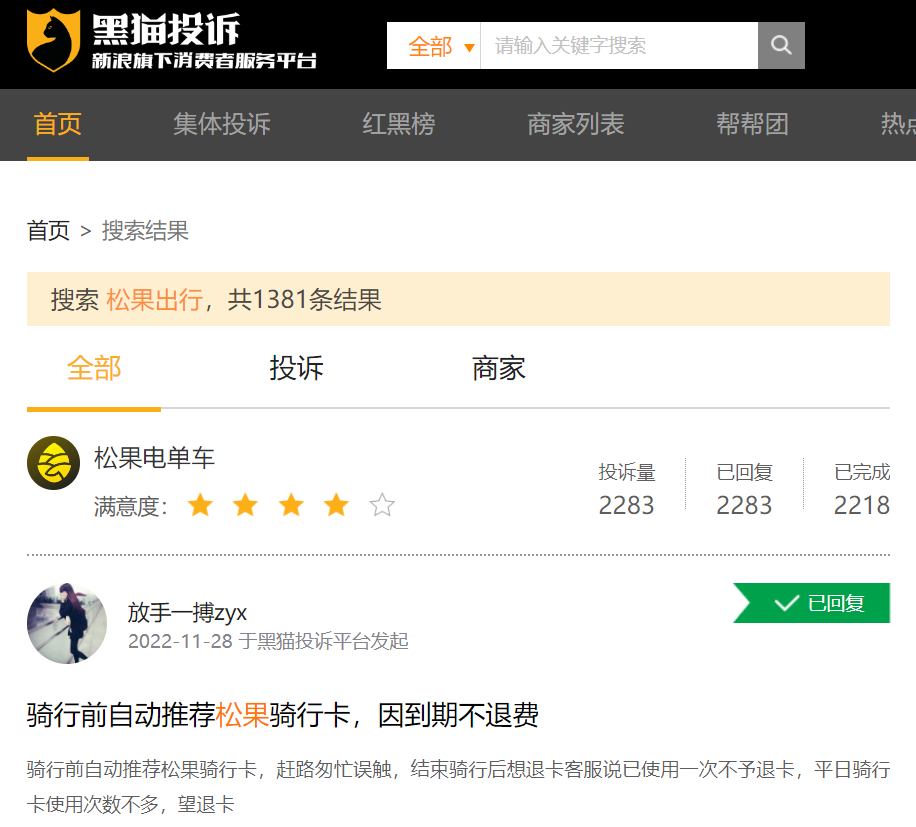Switch to the 投诉 tab
The image size is (916, 827).
click(295, 368)
